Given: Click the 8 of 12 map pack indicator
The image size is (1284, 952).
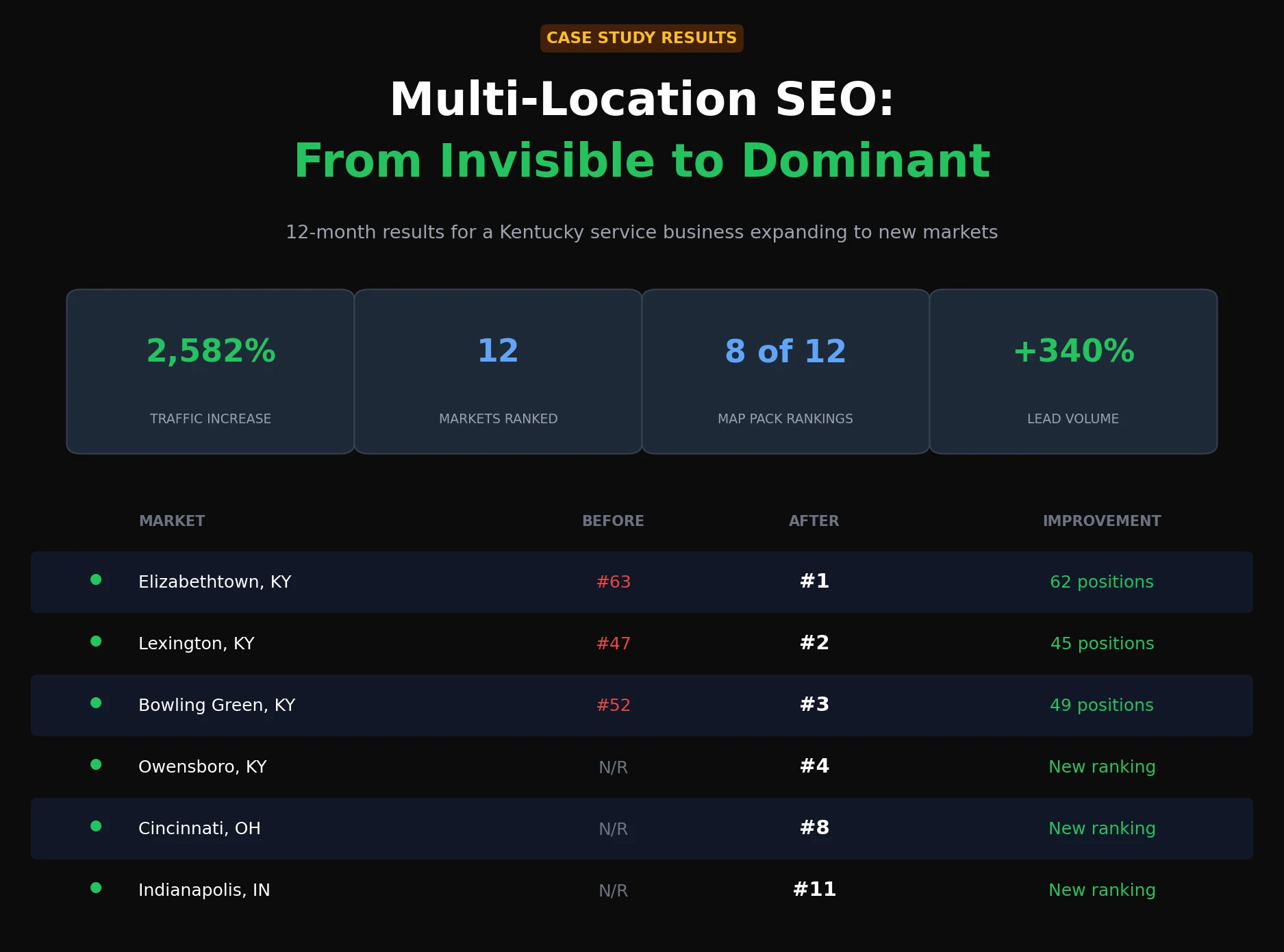Looking at the screenshot, I should click(785, 351).
